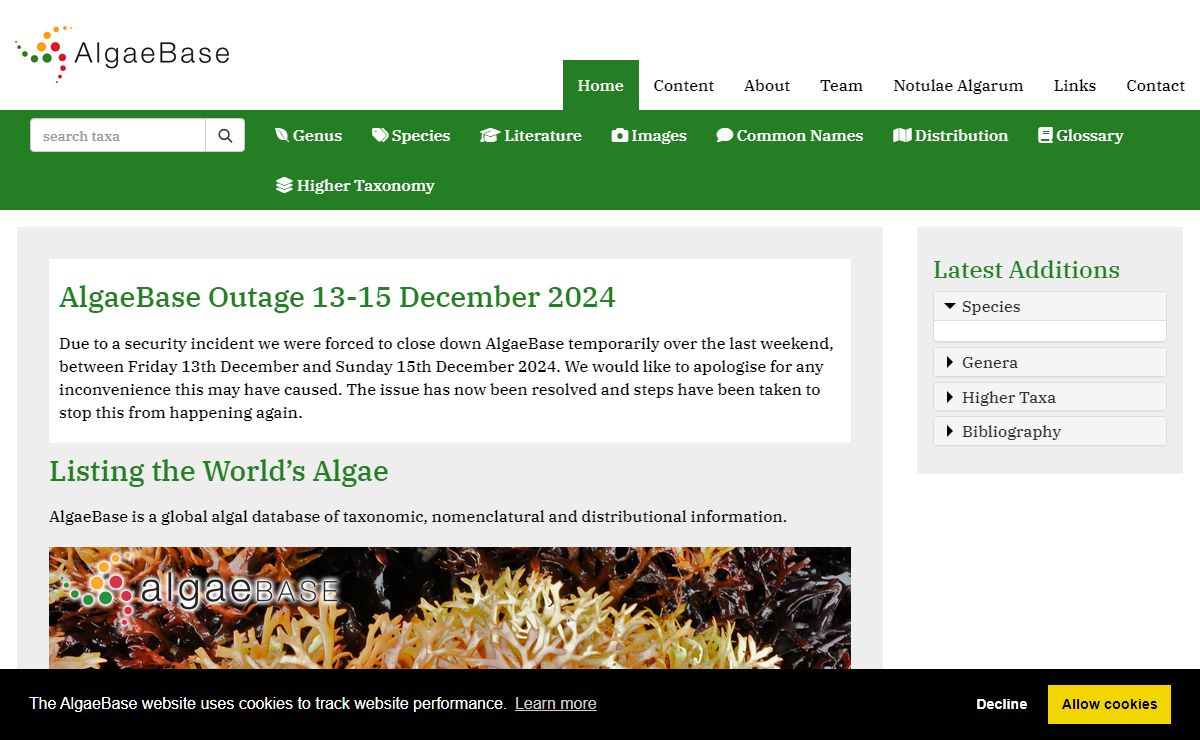Viewport: 1200px width, 740px height.
Task: Decline cookies in the banner
Action: 1001,704
